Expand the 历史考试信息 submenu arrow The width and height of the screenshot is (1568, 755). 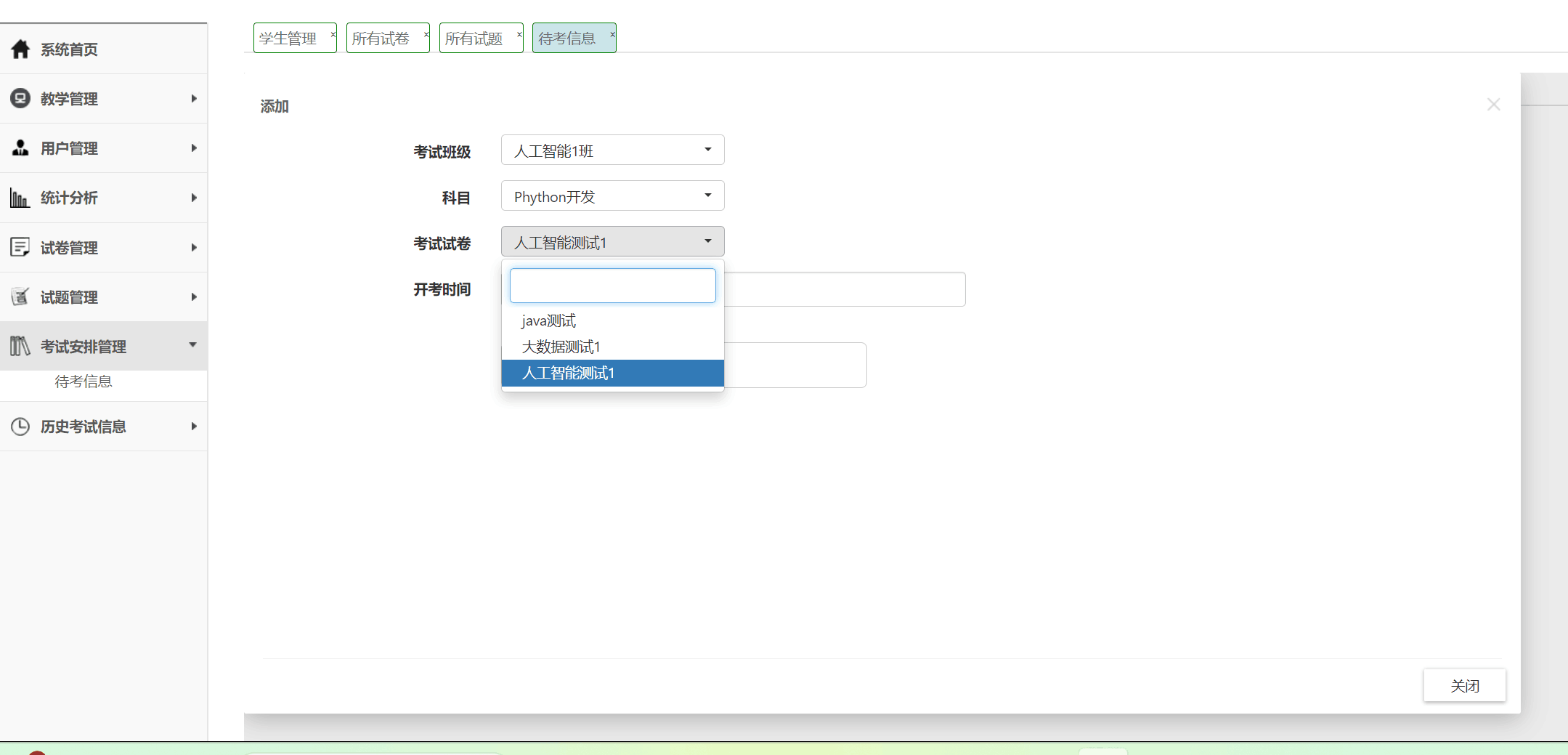pos(194,426)
